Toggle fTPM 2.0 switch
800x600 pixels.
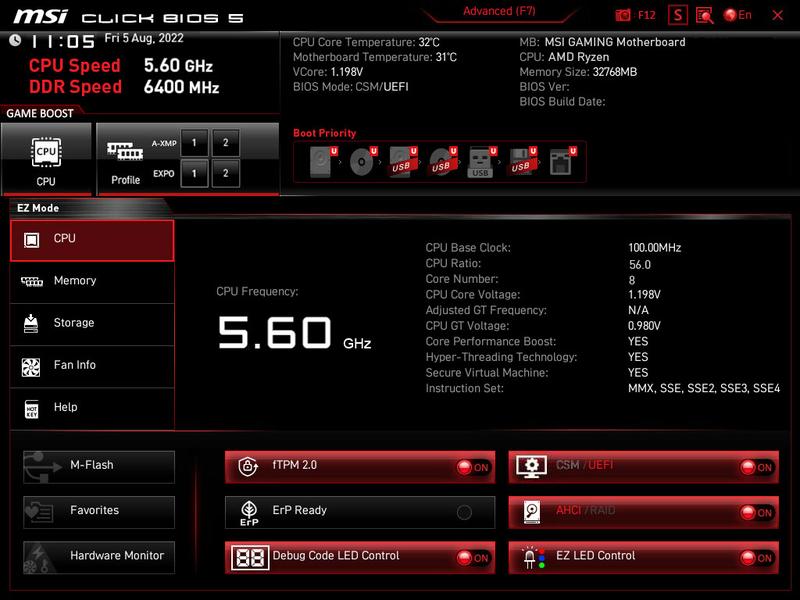pyautogui.click(x=473, y=467)
